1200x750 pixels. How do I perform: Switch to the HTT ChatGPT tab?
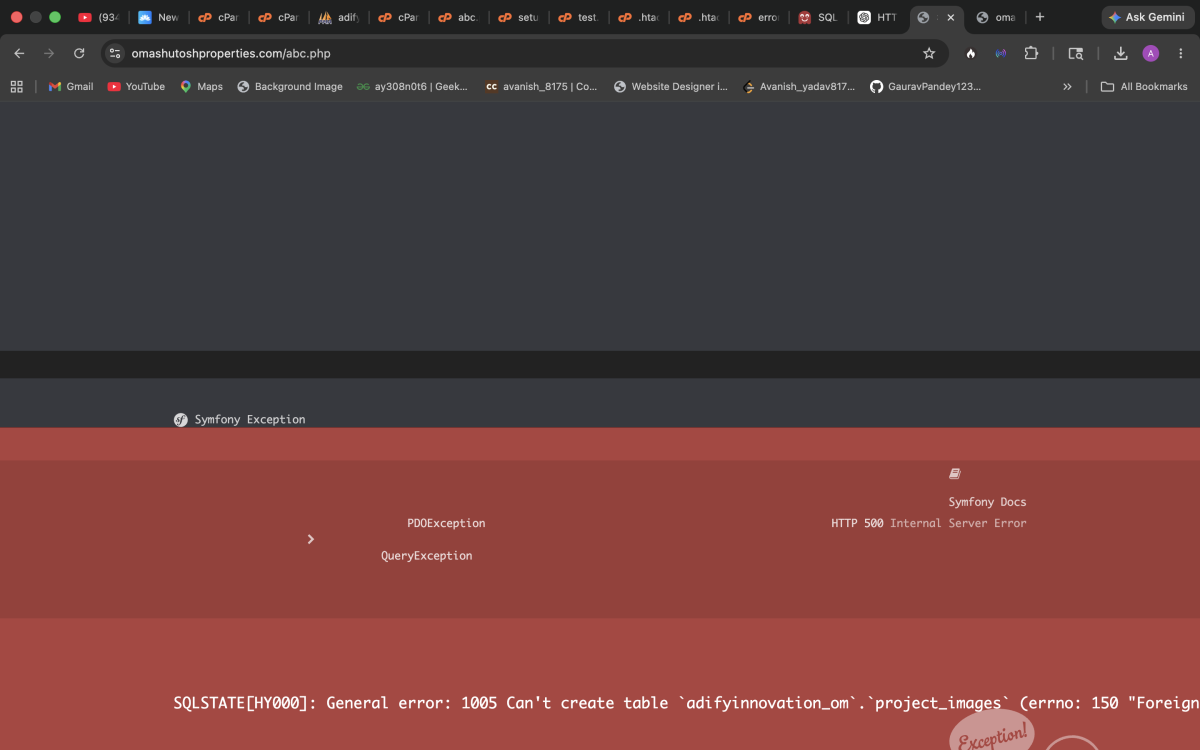pos(878,17)
